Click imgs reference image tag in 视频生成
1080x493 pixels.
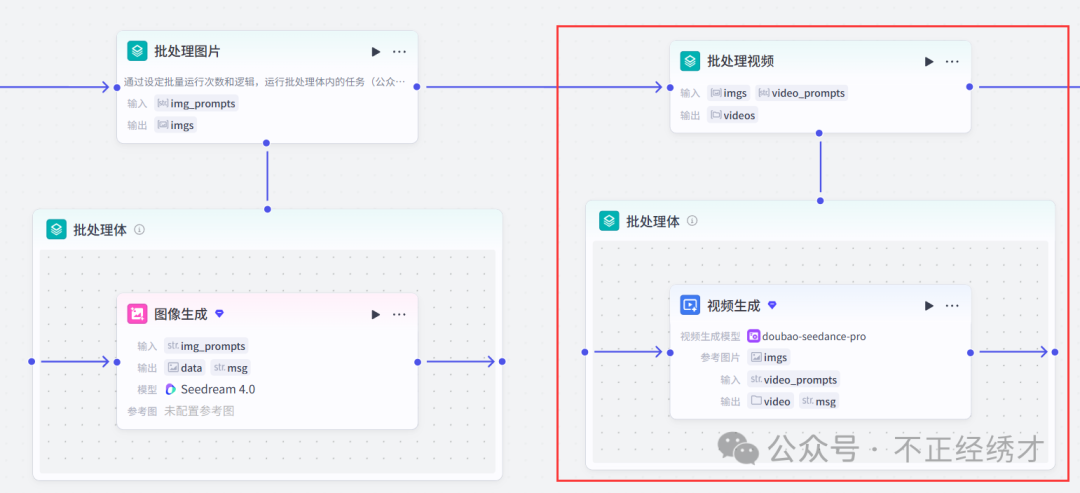(769, 357)
